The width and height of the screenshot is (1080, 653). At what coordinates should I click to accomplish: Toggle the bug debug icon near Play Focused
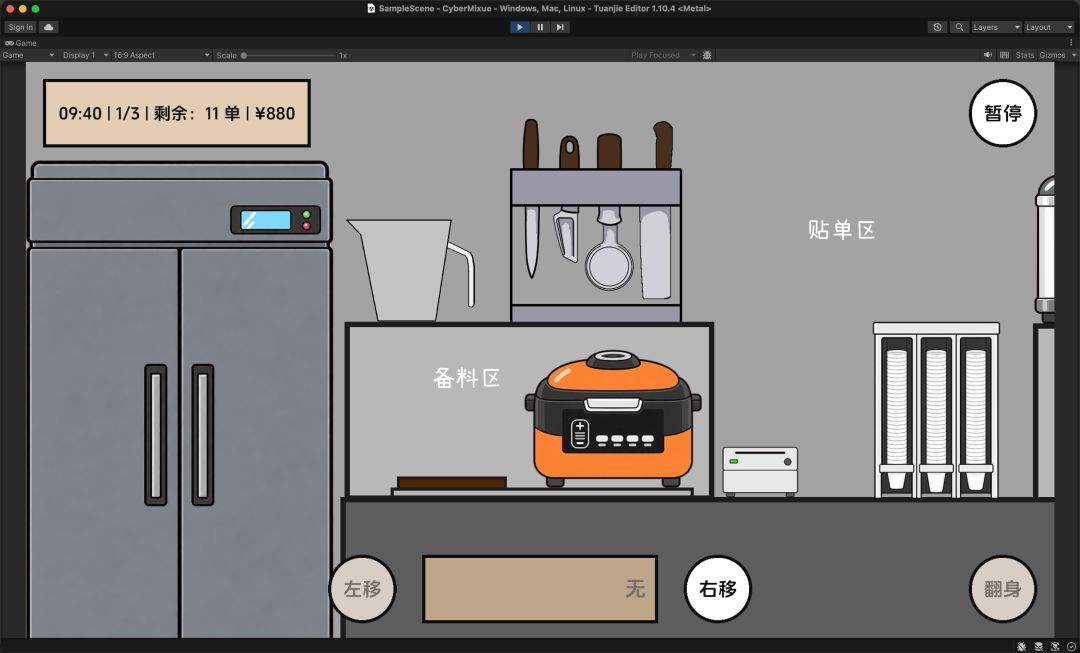707,55
